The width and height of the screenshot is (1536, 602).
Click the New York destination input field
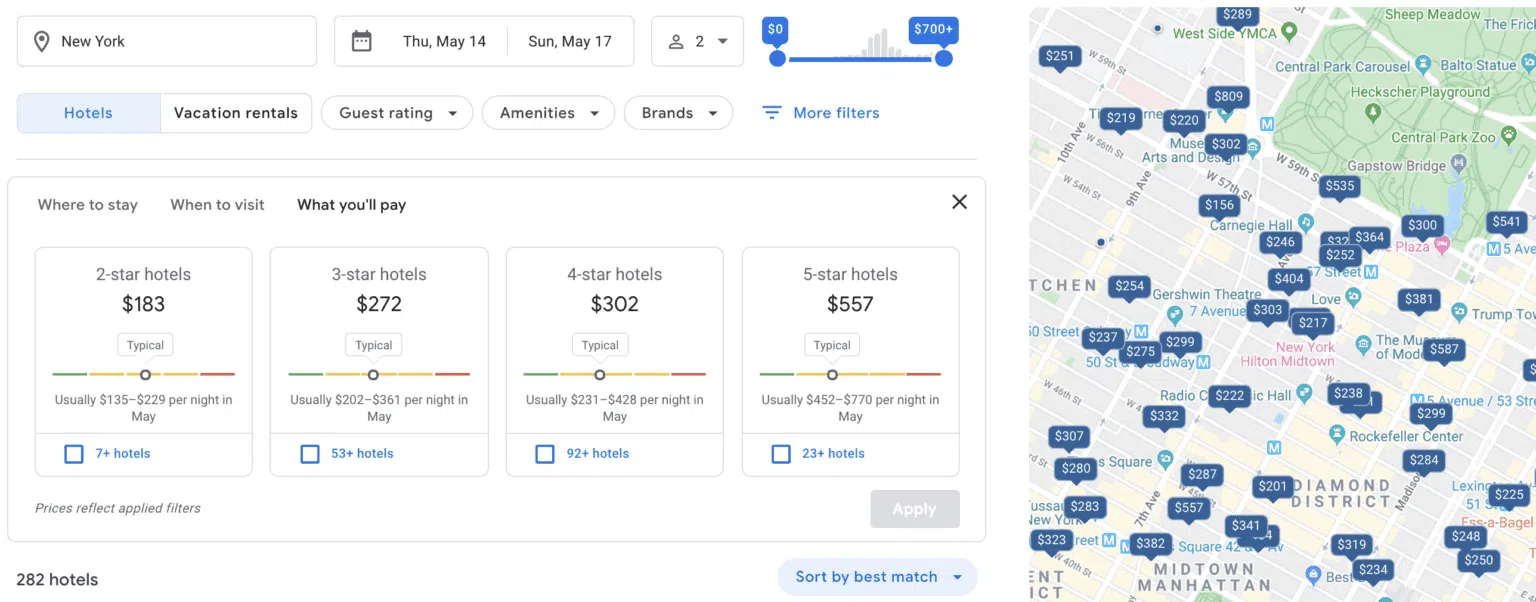[166, 41]
